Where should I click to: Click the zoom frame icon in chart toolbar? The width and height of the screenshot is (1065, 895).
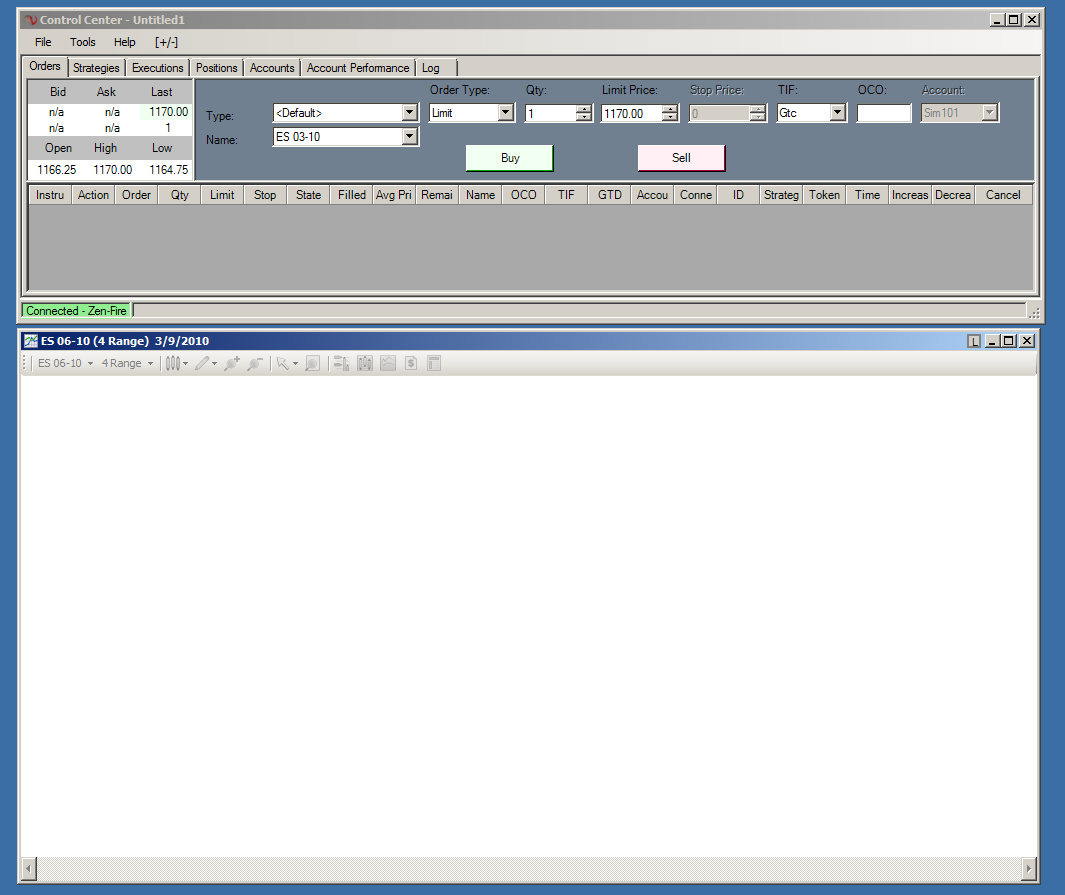coord(312,363)
